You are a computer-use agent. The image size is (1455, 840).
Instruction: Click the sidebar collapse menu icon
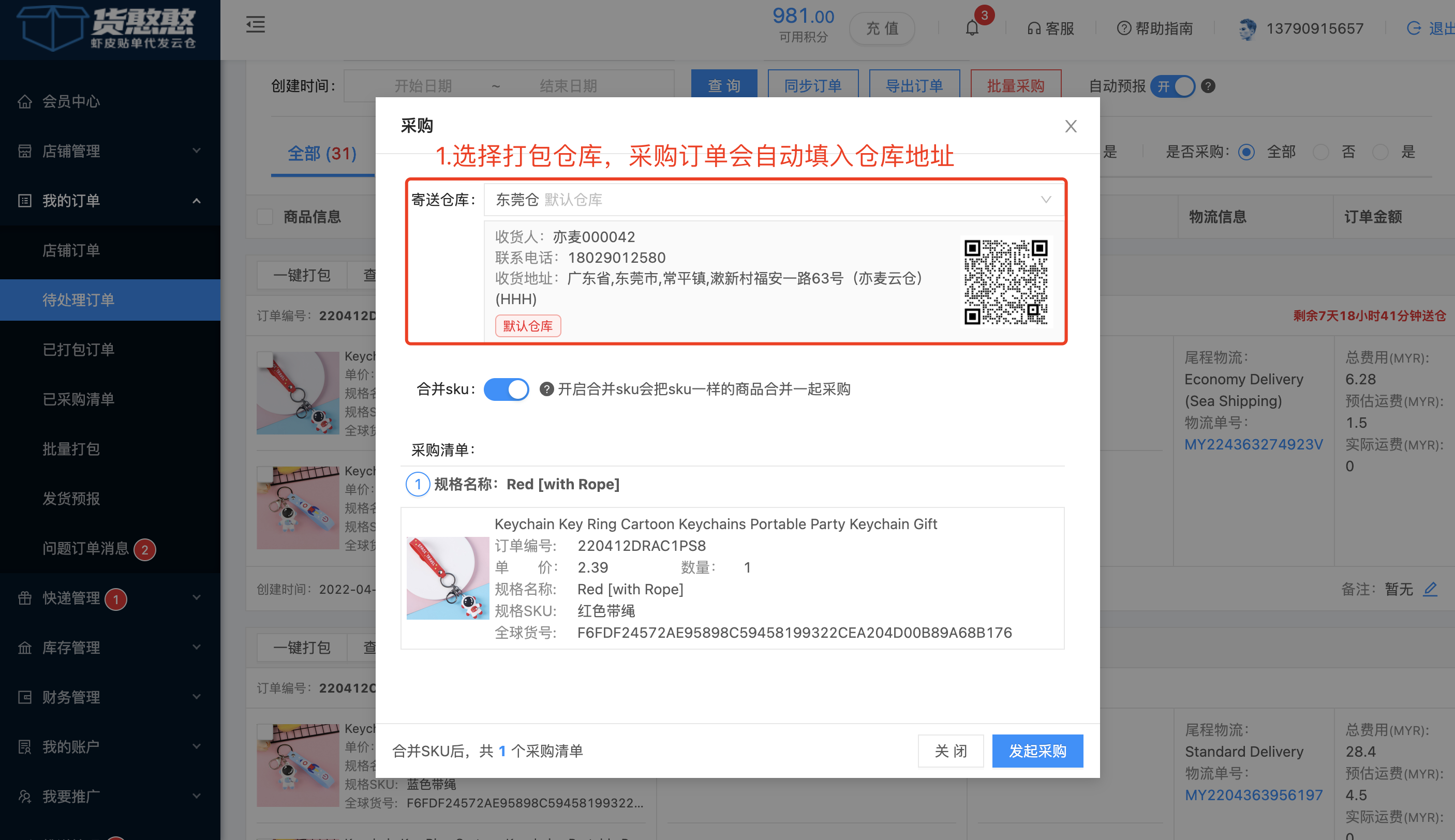point(255,24)
